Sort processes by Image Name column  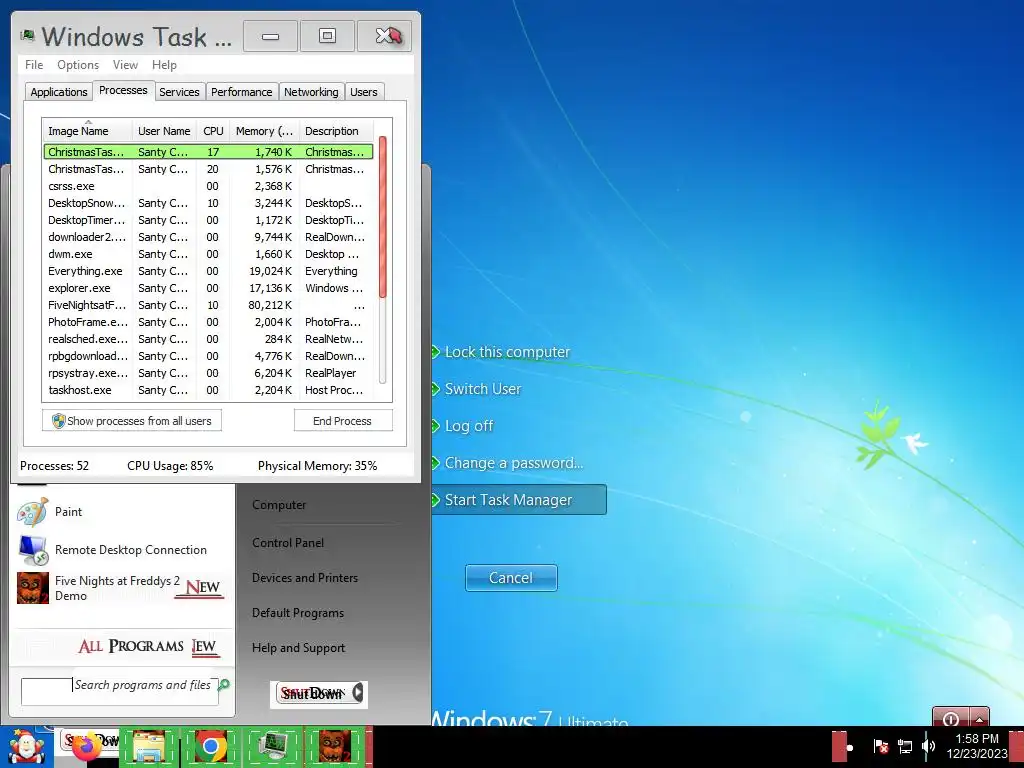pos(88,131)
